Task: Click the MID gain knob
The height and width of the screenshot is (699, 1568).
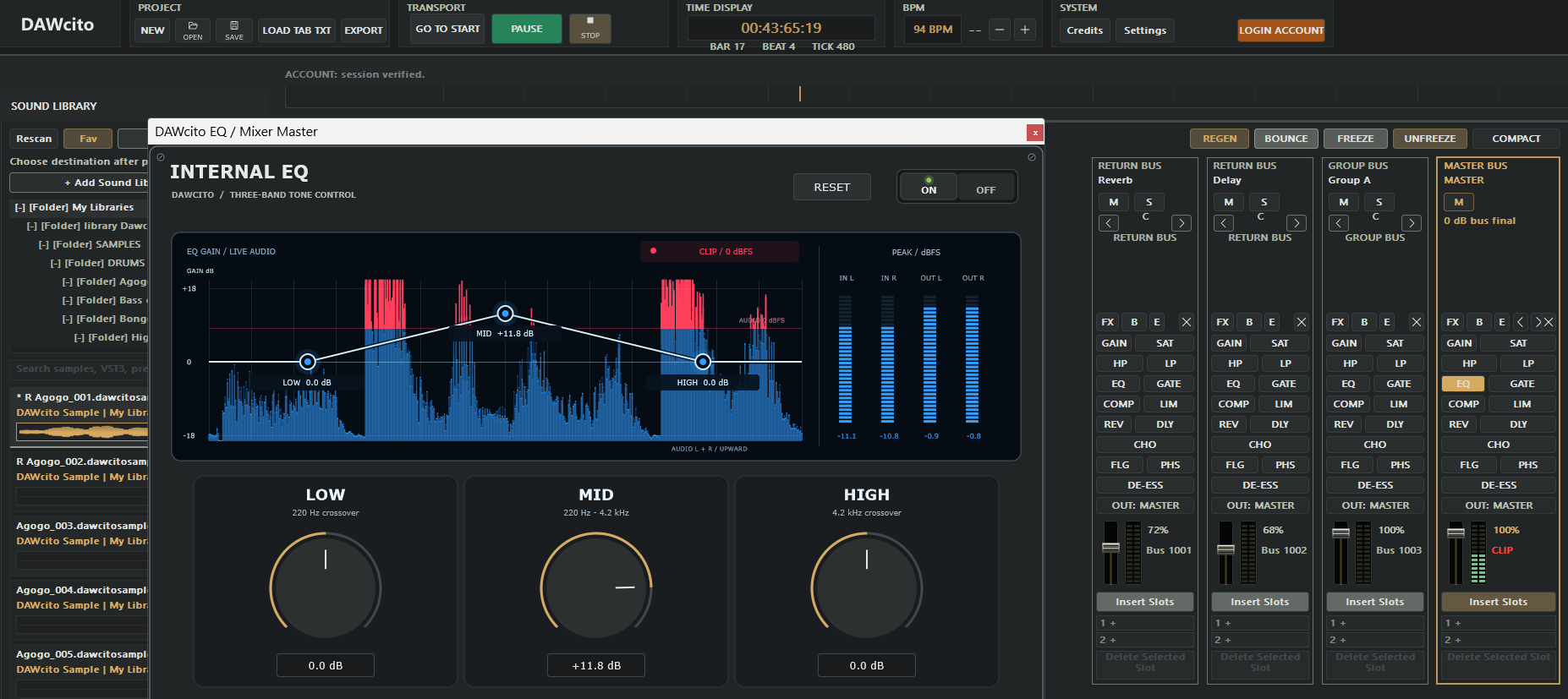Action: tap(596, 587)
